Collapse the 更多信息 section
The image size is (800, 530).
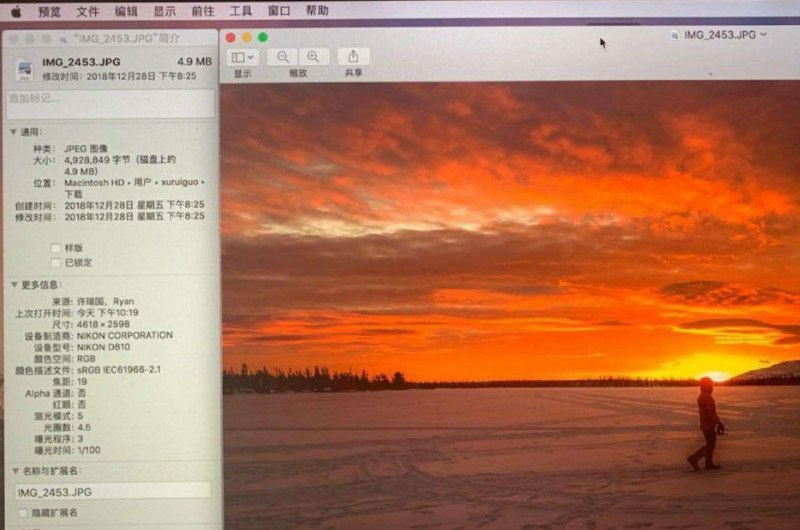(14, 285)
